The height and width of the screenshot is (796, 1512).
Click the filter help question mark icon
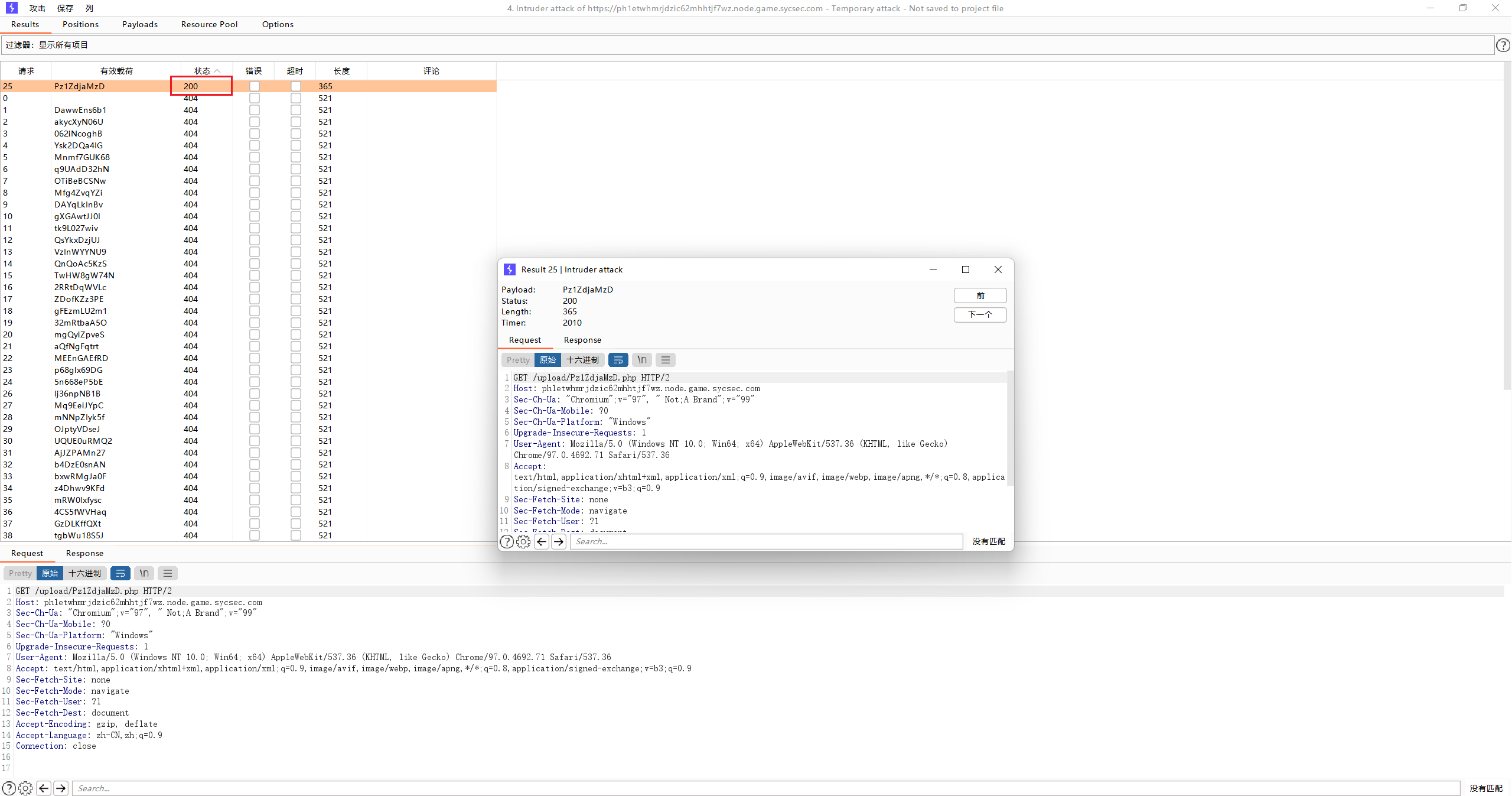1503,45
